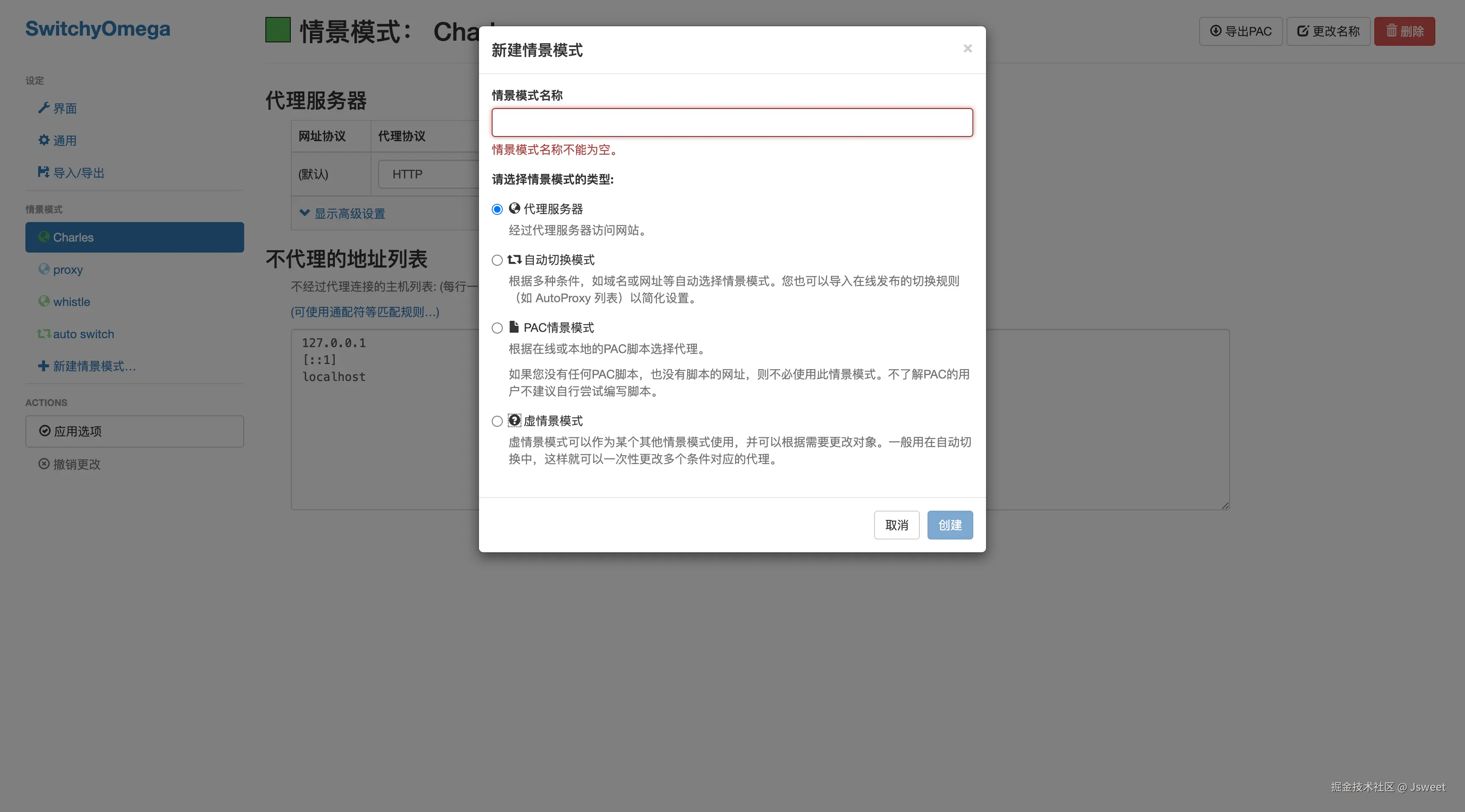Click the green globe icon beside whistle
Screen dimensions: 1465x812
(x=44, y=301)
